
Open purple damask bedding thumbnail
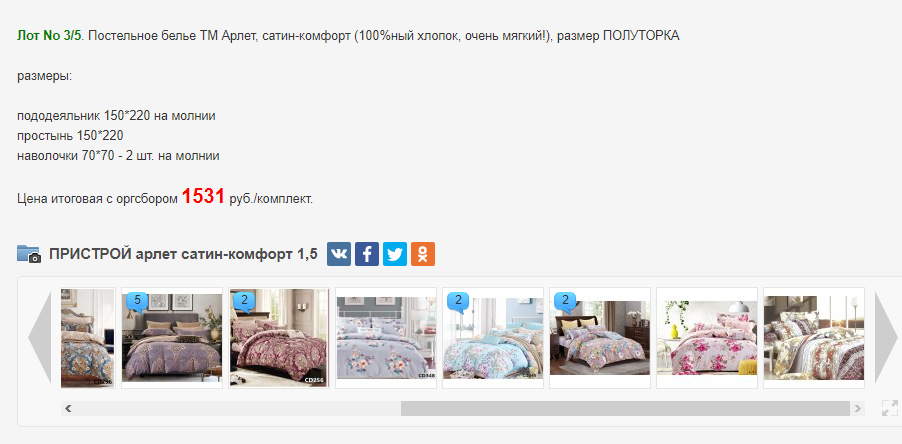coord(172,338)
